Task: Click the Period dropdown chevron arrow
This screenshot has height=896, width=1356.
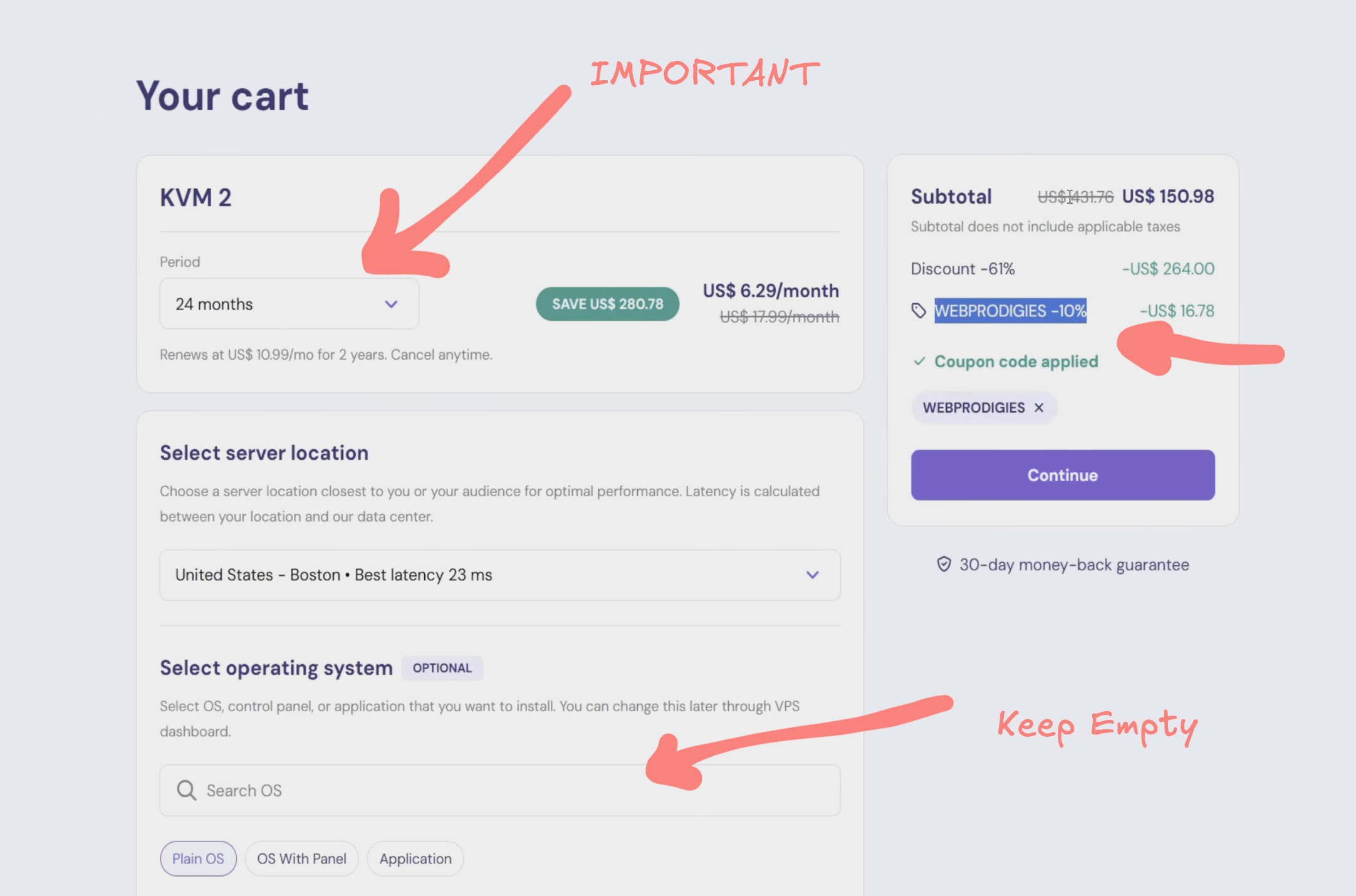Action: [391, 304]
